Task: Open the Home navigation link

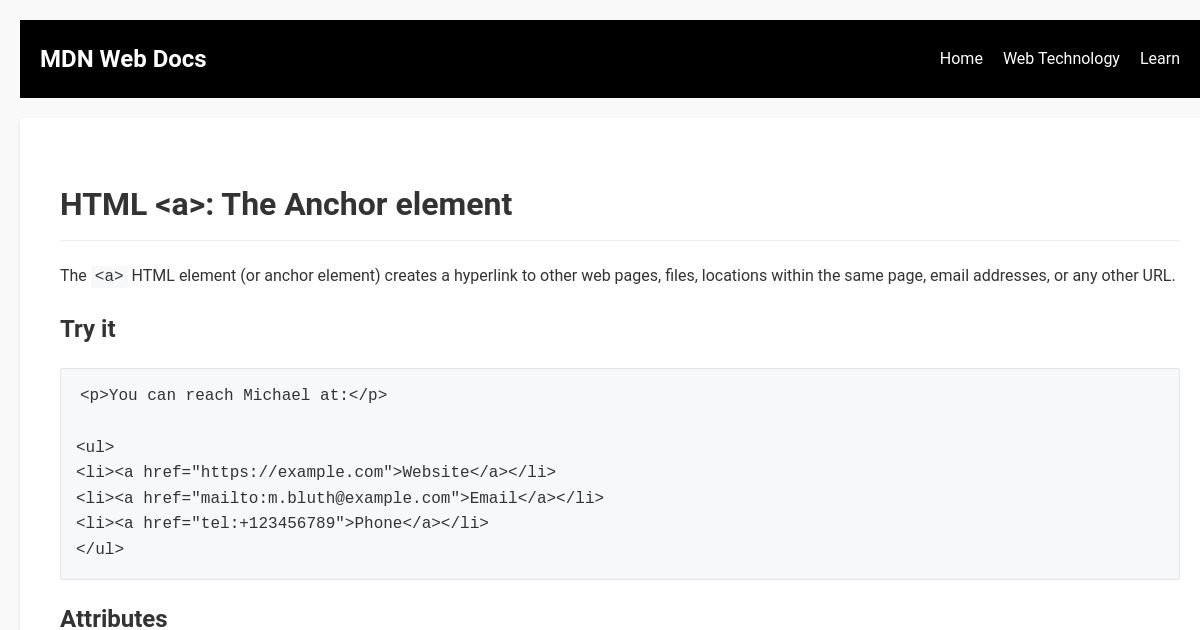Action: 961,59
